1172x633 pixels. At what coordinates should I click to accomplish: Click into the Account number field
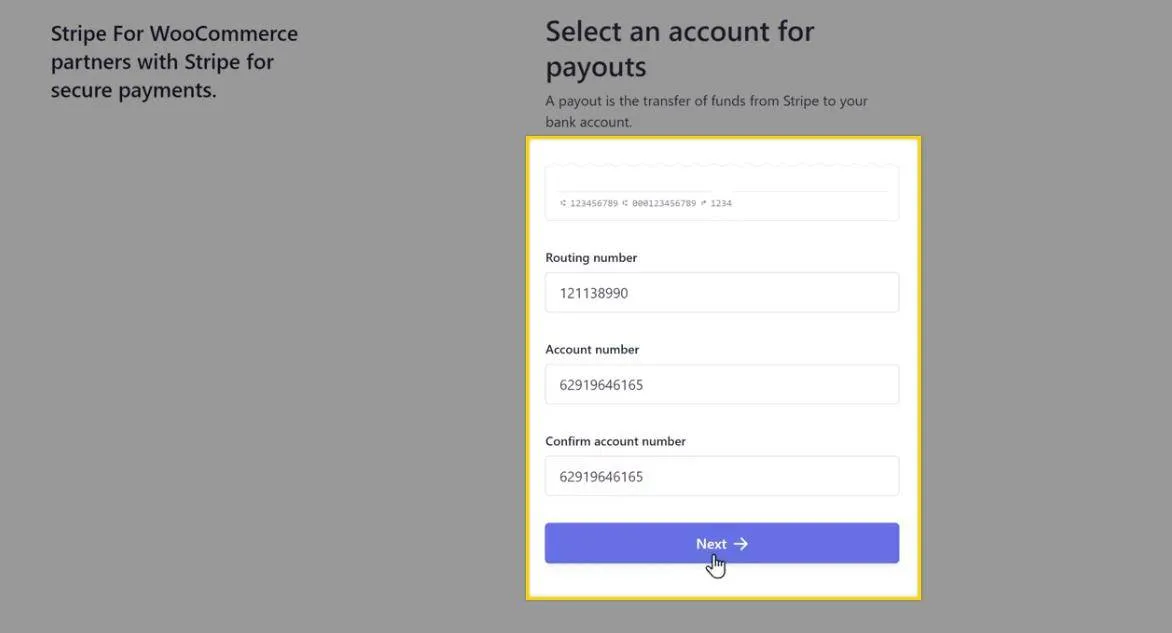click(721, 385)
